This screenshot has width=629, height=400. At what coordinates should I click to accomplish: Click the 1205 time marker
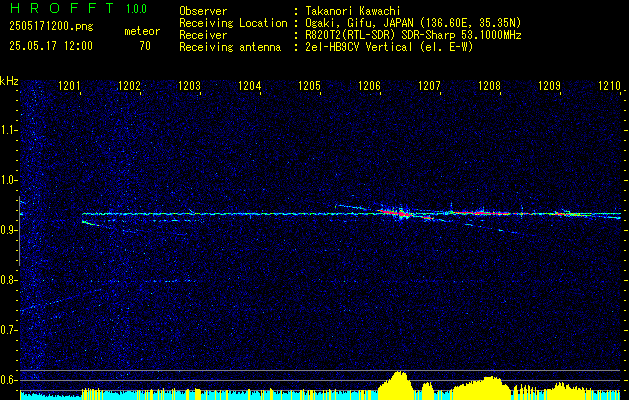click(310, 85)
